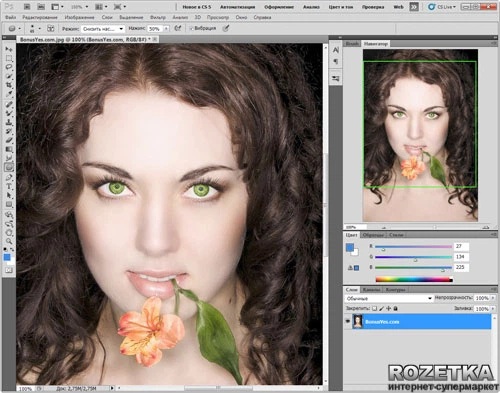
Task: Toggle airbrush mode in options bar
Action: (178, 29)
